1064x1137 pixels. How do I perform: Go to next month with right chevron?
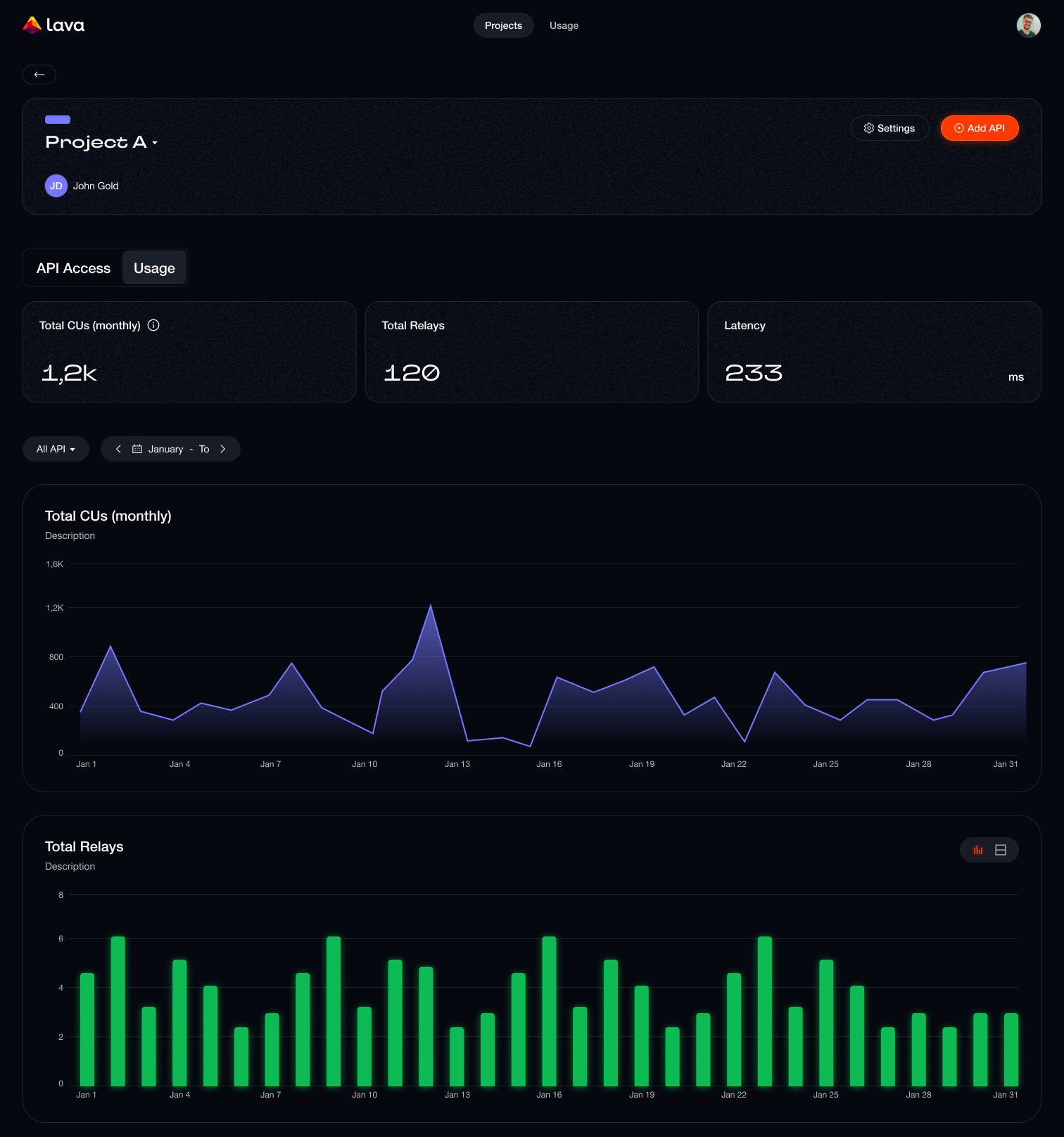pos(223,449)
